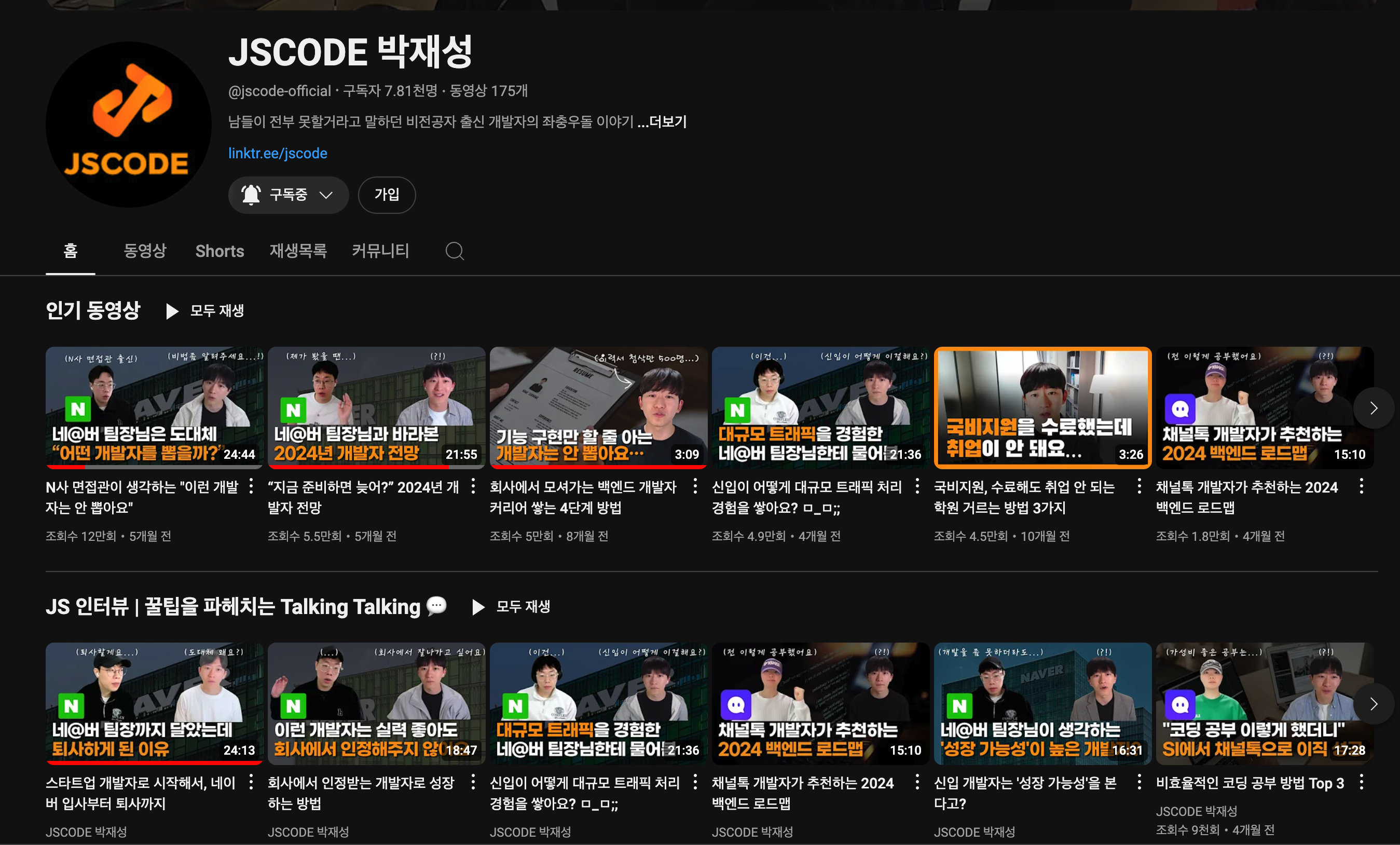Open the 국비지원 수료했는데 video thumbnail

tap(1042, 407)
